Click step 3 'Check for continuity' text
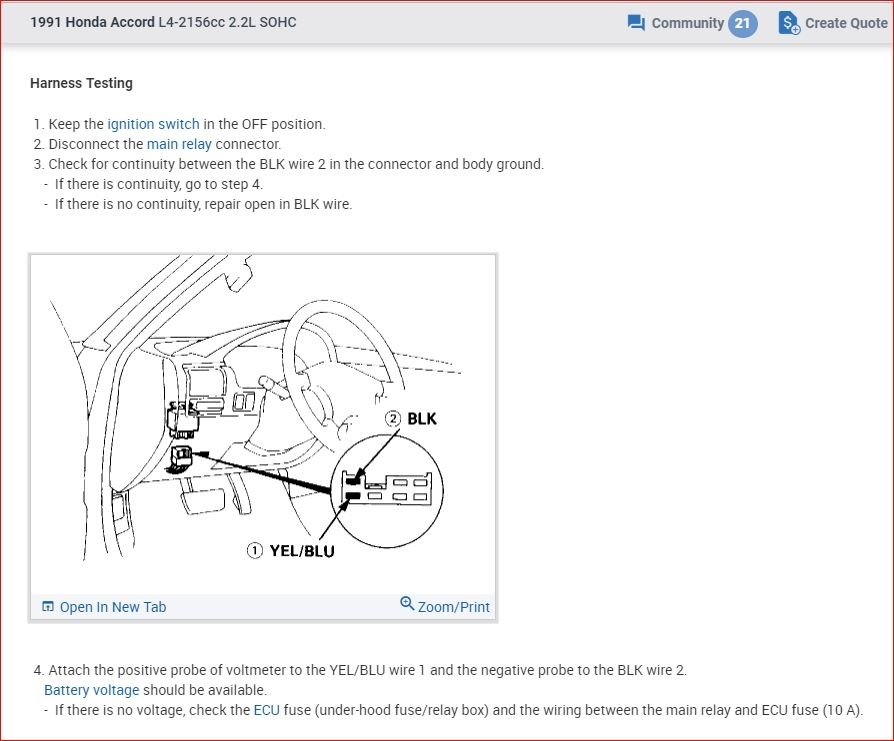This screenshot has height=741, width=894. click(296, 164)
